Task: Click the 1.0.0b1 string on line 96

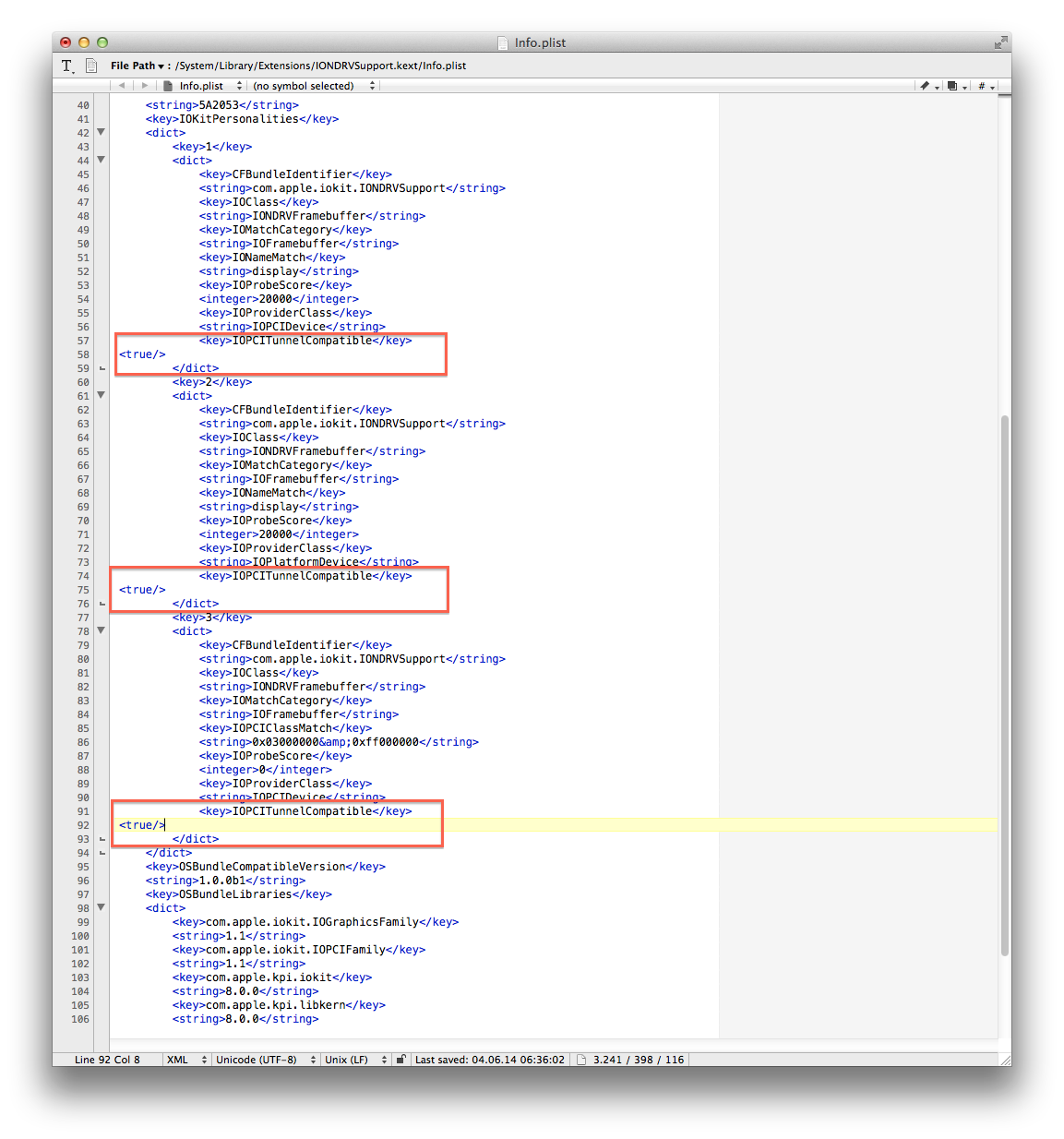Action: point(225,881)
